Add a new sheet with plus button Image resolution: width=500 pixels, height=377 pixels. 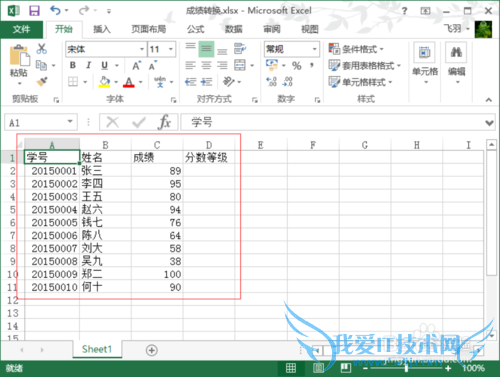pyautogui.click(x=152, y=350)
